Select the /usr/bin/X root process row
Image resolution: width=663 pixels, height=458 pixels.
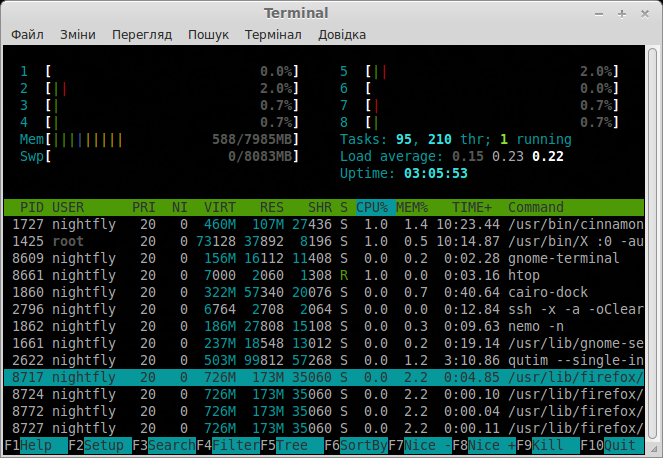pyautogui.click(x=324, y=241)
